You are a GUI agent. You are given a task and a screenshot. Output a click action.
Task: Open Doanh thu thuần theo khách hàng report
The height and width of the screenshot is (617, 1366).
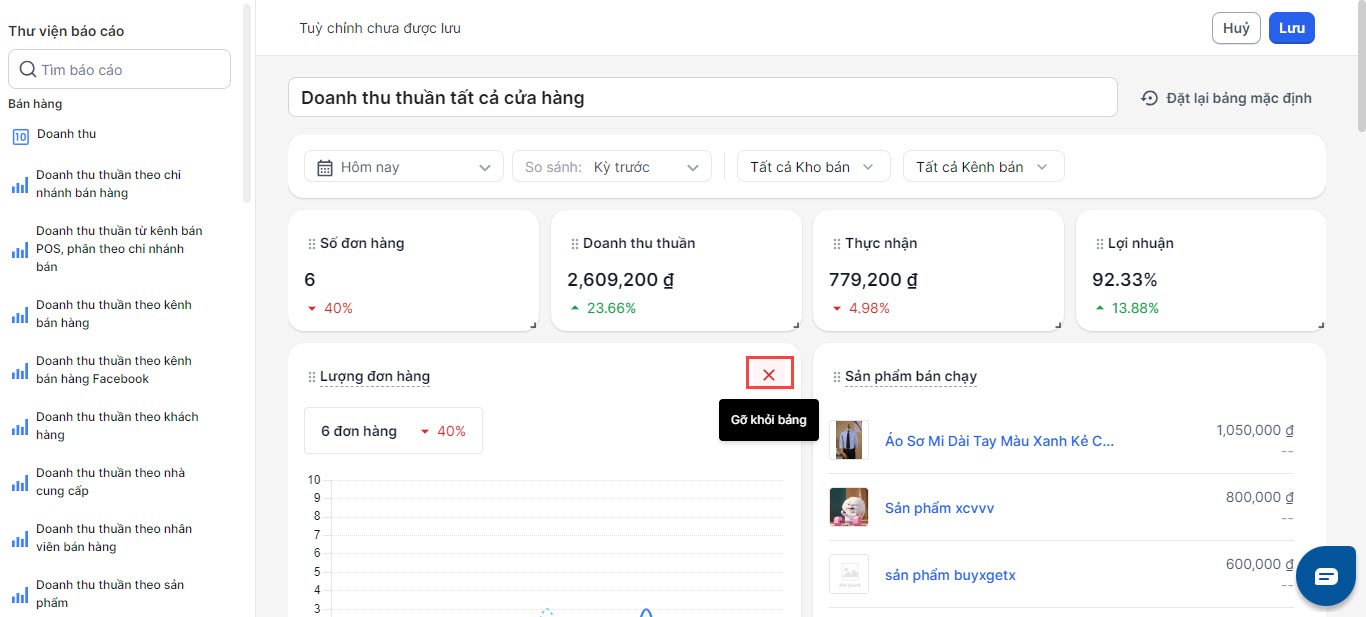(116, 426)
